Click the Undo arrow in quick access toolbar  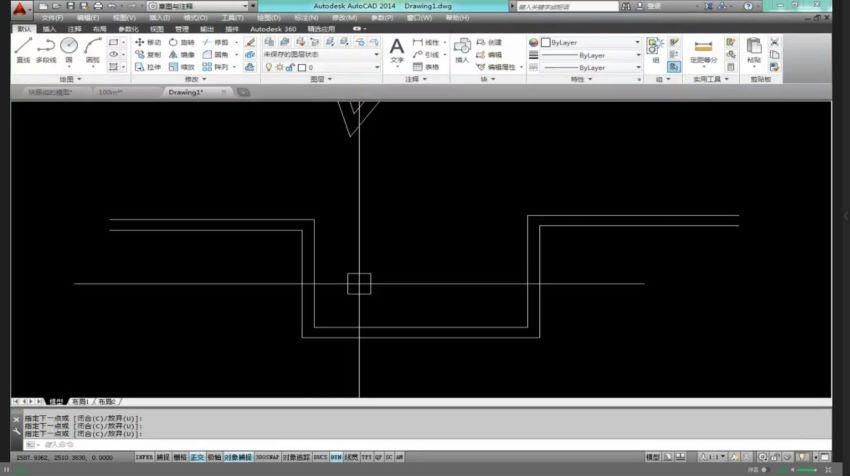pos(112,6)
